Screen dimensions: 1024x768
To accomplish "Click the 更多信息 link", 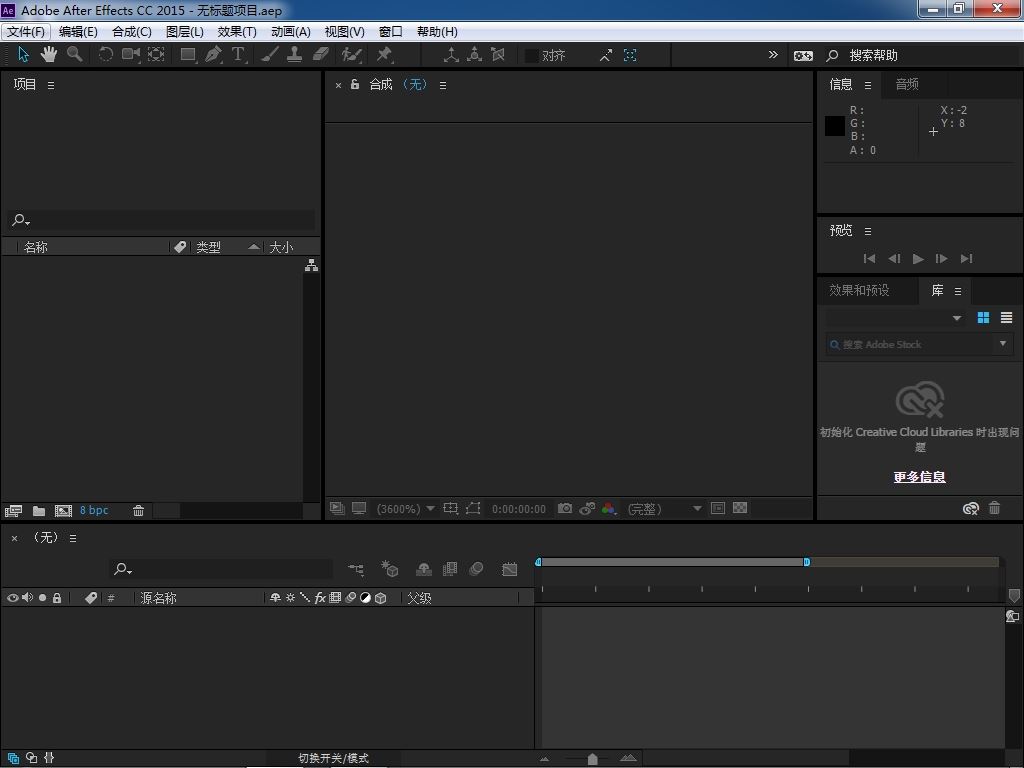I will (x=920, y=477).
